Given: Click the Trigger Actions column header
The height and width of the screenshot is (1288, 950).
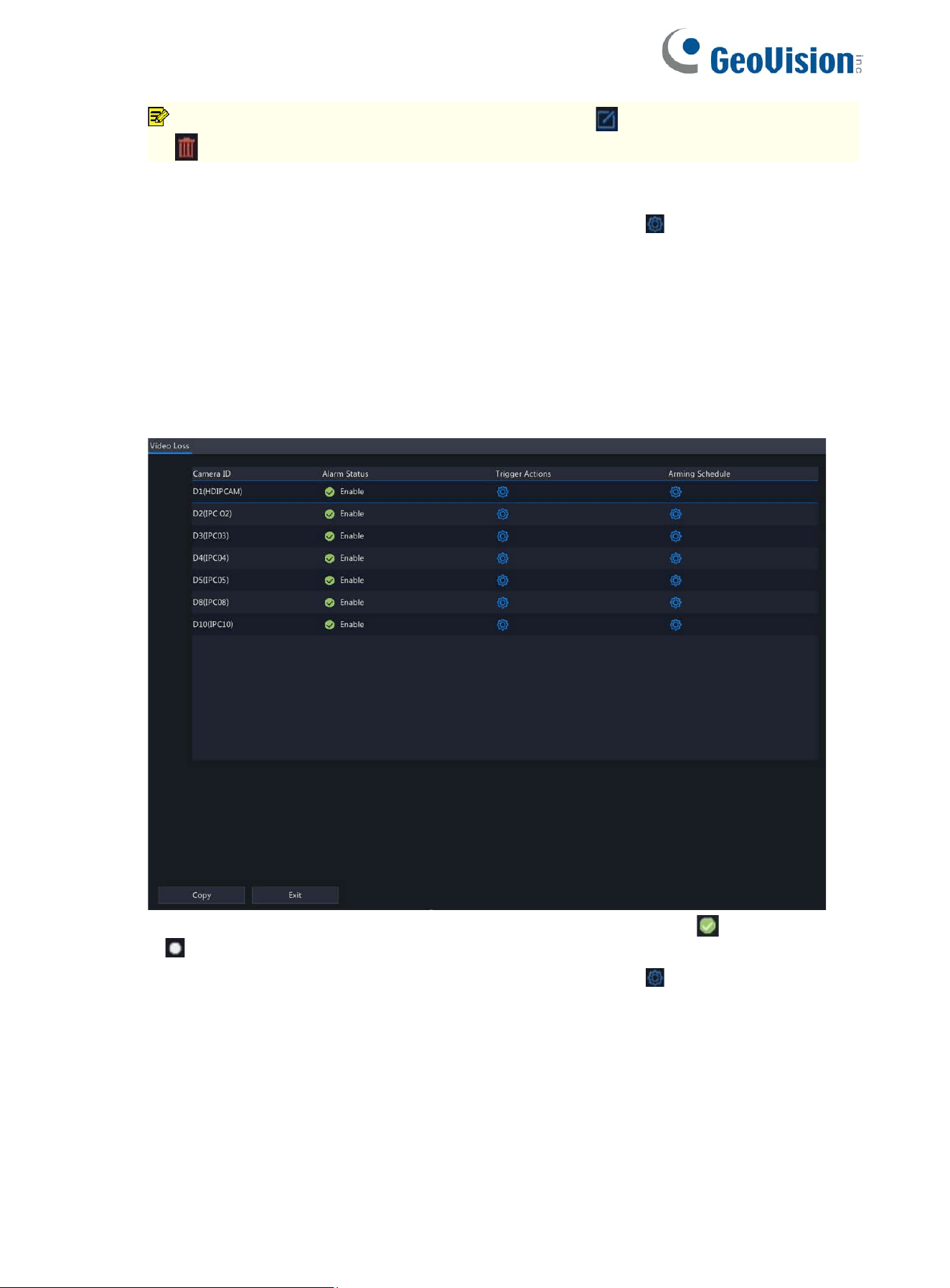Looking at the screenshot, I should click(x=523, y=474).
